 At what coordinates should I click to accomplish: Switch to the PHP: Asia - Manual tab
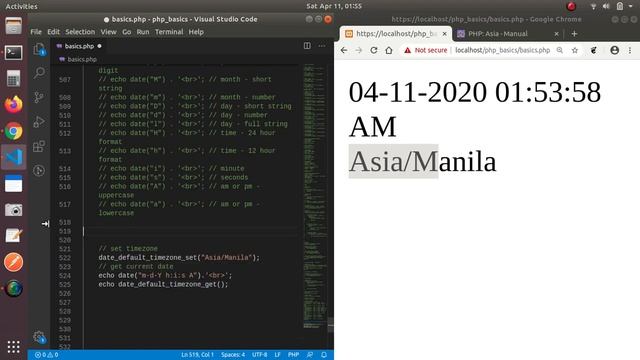pyautogui.click(x=498, y=34)
